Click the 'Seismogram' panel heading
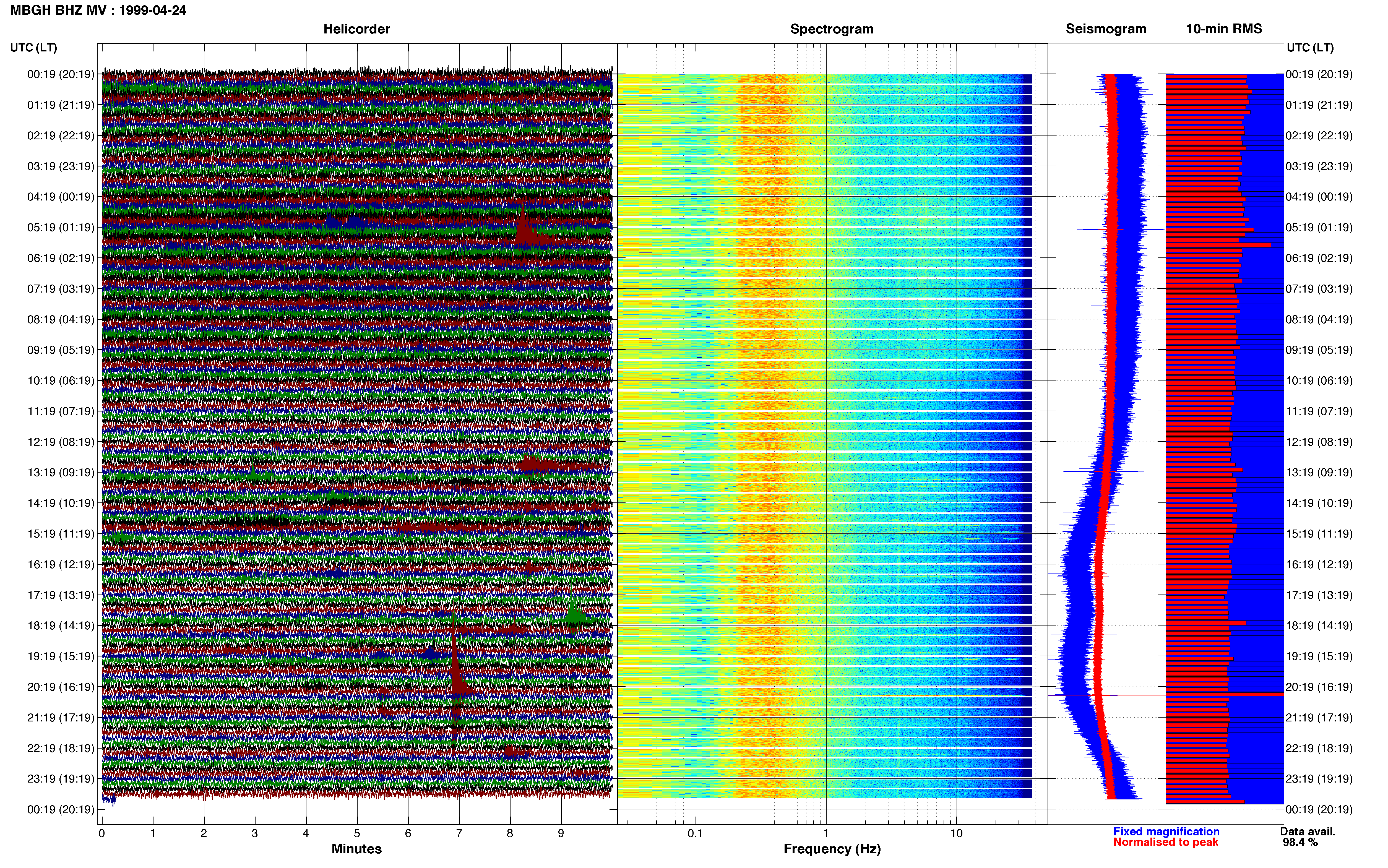Image resolution: width=1388 pixels, height=868 pixels. click(x=1106, y=29)
